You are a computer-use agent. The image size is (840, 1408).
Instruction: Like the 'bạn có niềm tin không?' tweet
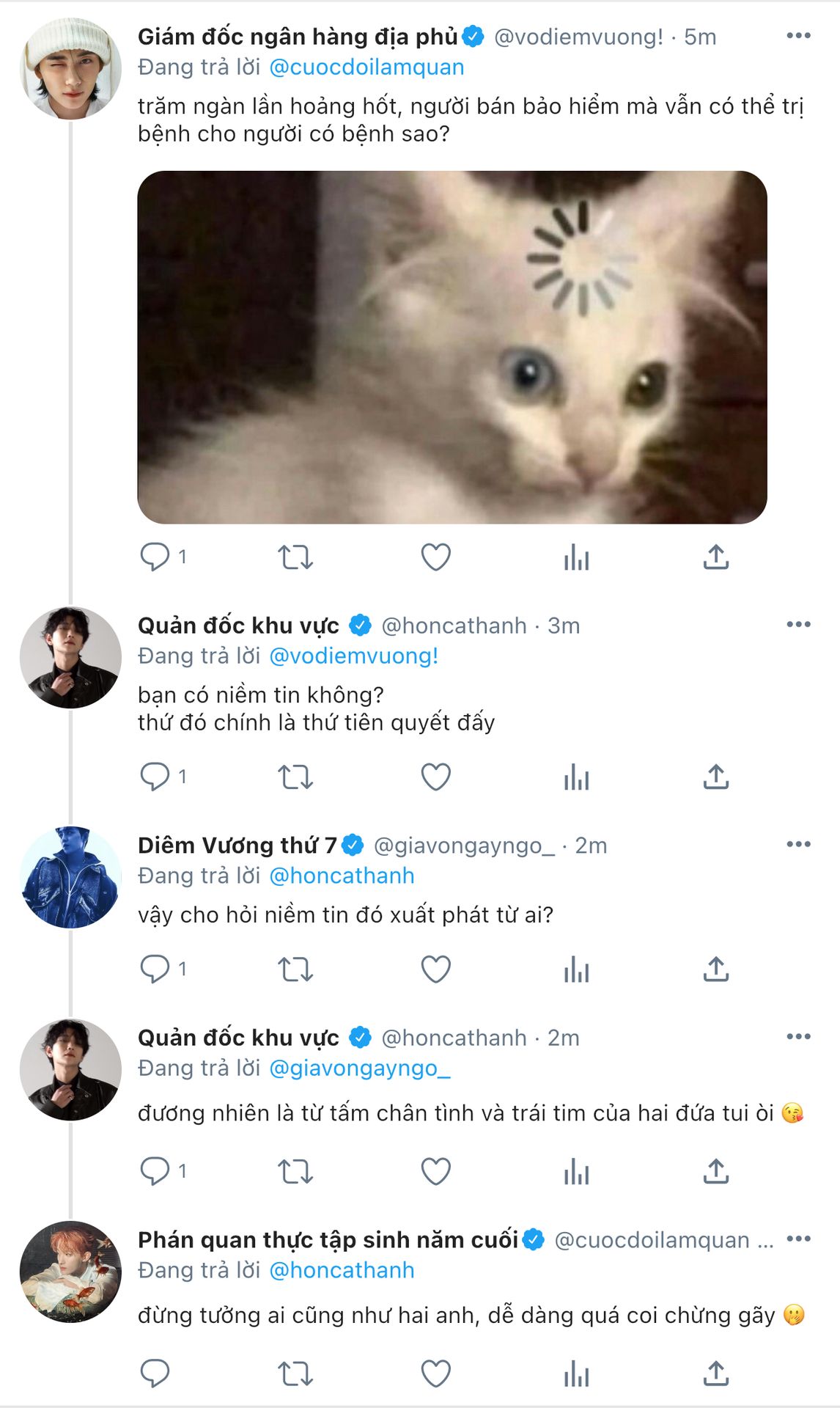tap(435, 777)
